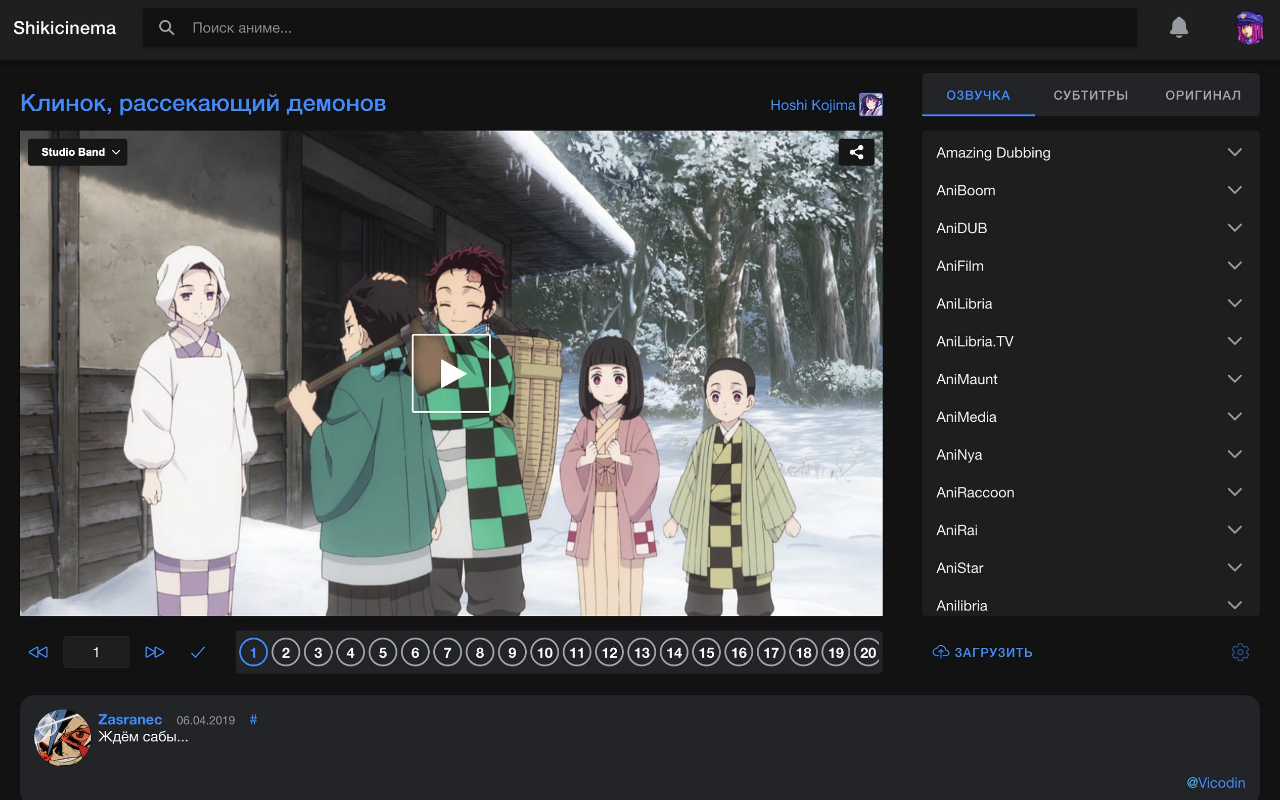Mark the episode as watched with the checkmark
Image resolution: width=1280 pixels, height=800 pixels.
198,652
